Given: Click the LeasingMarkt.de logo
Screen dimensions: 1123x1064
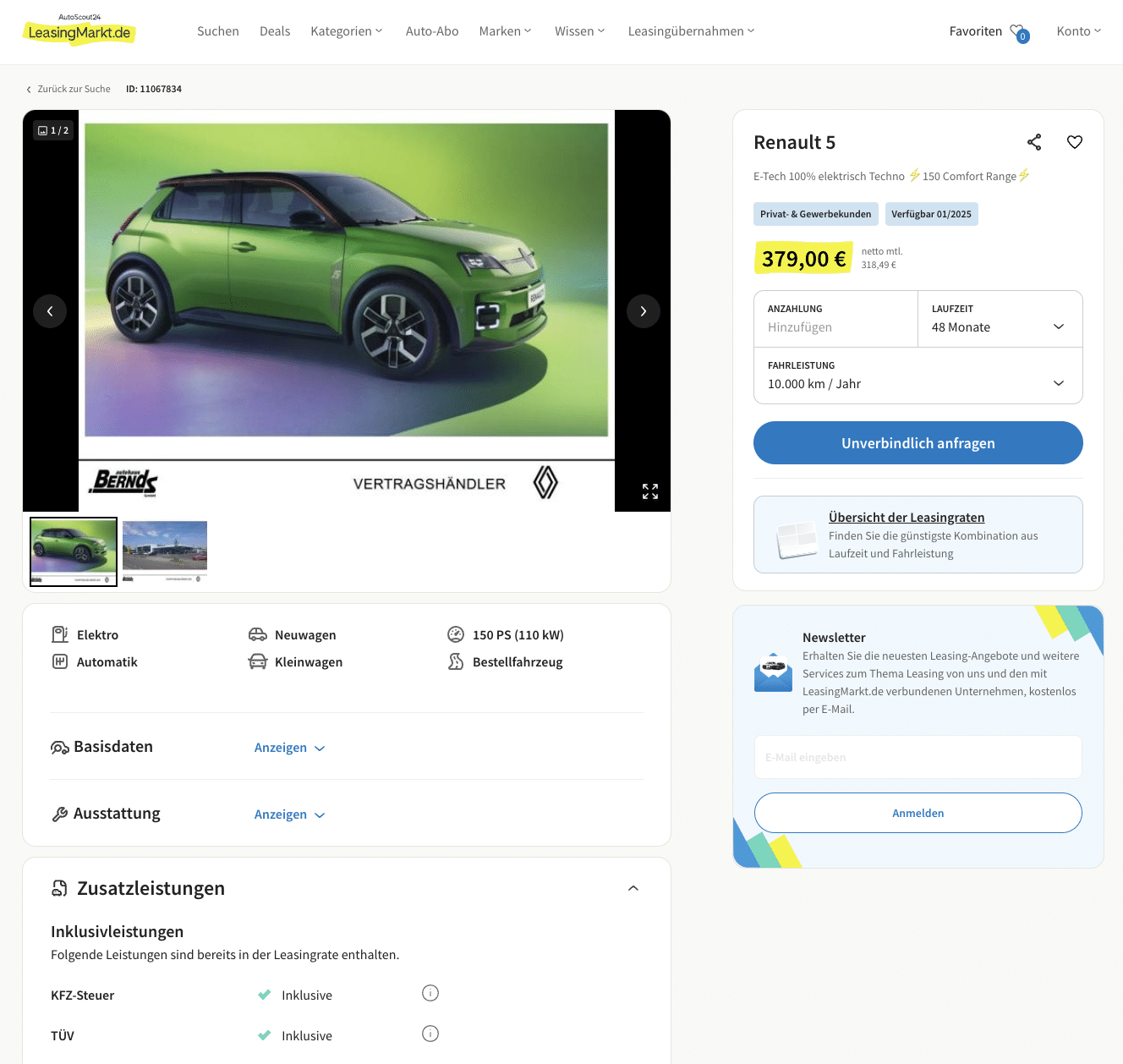Looking at the screenshot, I should (x=79, y=30).
